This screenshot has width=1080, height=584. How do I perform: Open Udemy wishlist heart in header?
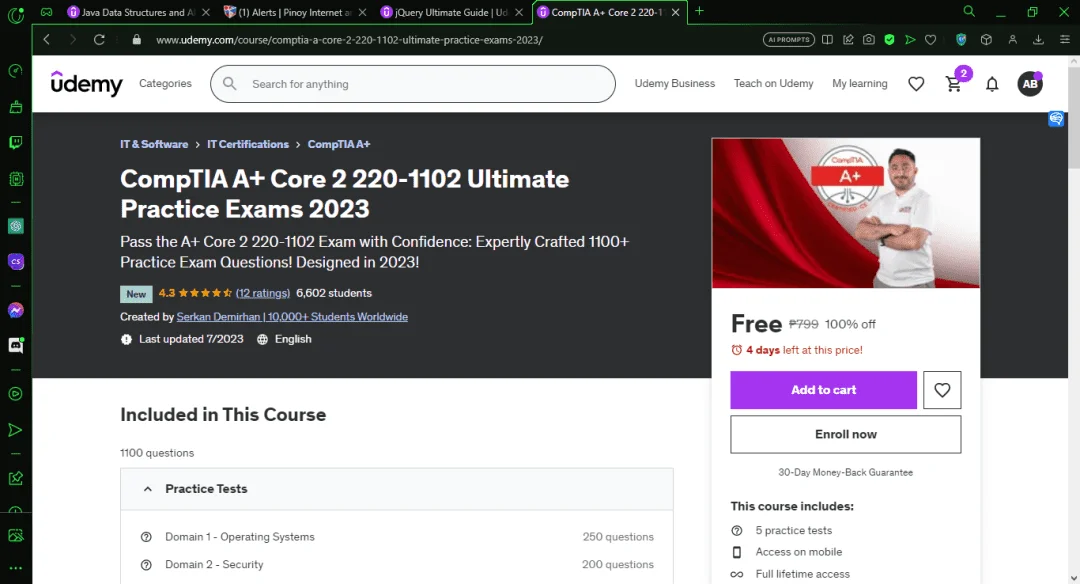(916, 84)
